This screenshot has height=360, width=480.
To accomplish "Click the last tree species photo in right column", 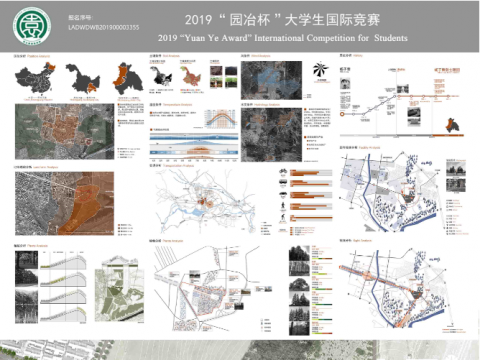I will point(299,328).
